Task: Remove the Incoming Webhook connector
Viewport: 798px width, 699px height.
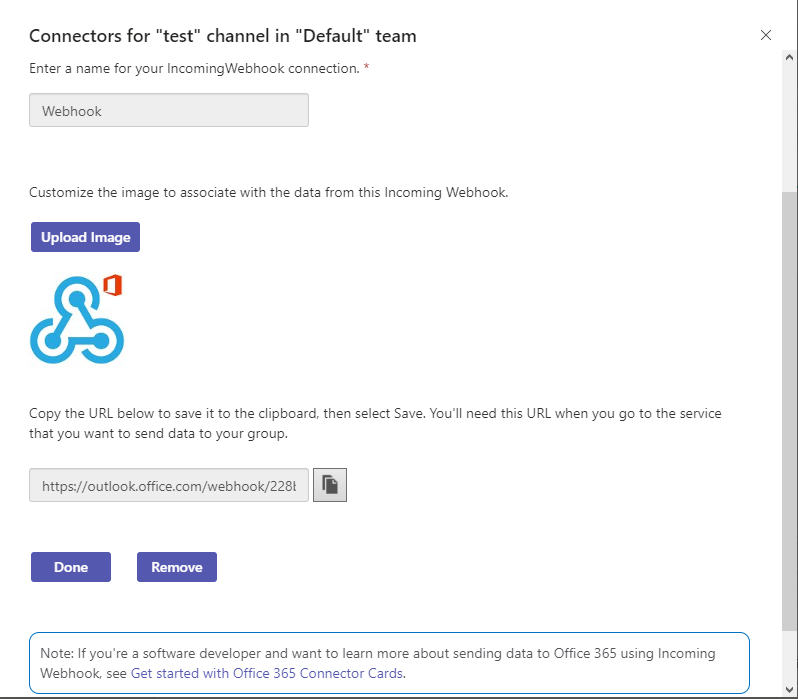Action: tap(177, 567)
